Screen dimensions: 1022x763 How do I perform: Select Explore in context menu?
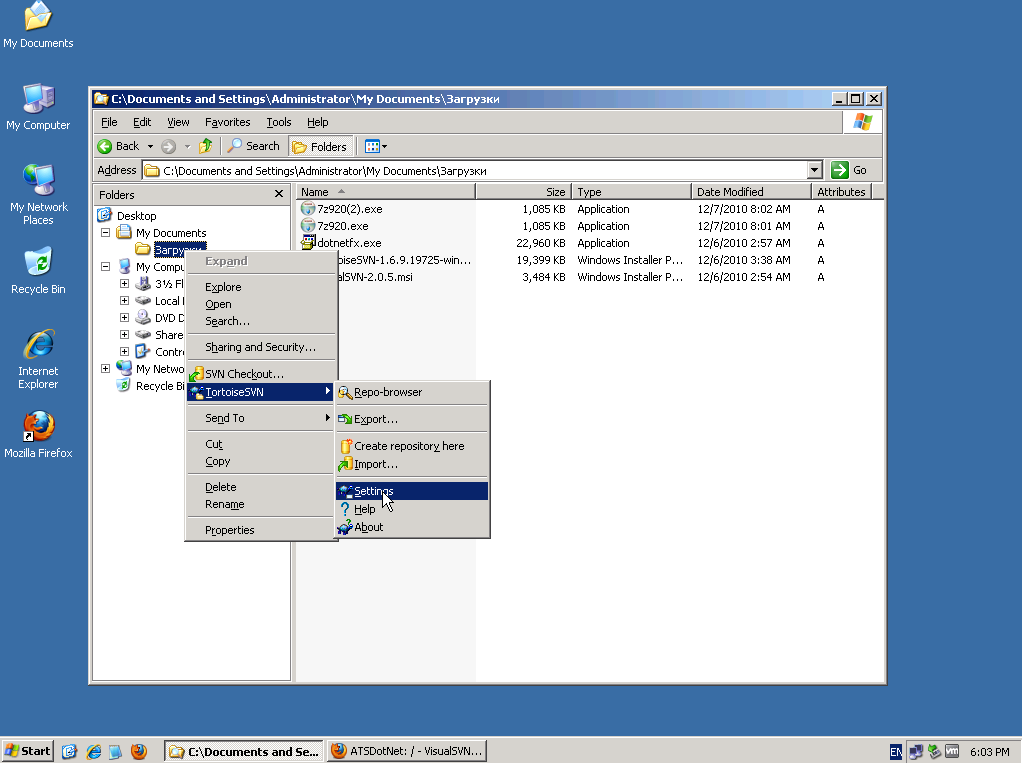[x=261, y=287]
